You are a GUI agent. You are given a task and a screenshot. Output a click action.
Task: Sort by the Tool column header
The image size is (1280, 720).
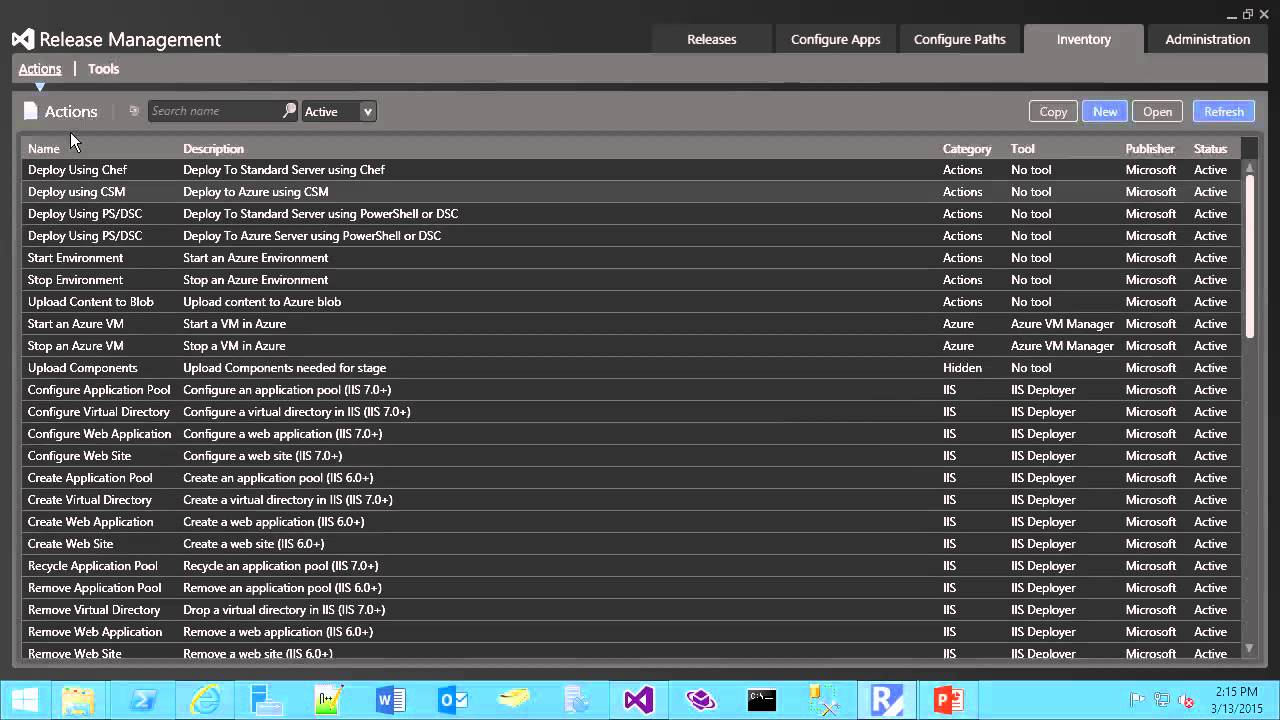coord(1023,148)
